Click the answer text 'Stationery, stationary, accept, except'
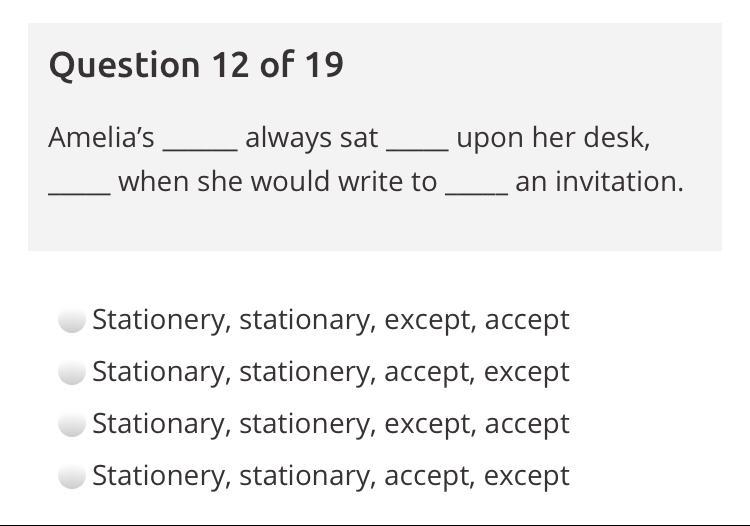 pos(330,476)
